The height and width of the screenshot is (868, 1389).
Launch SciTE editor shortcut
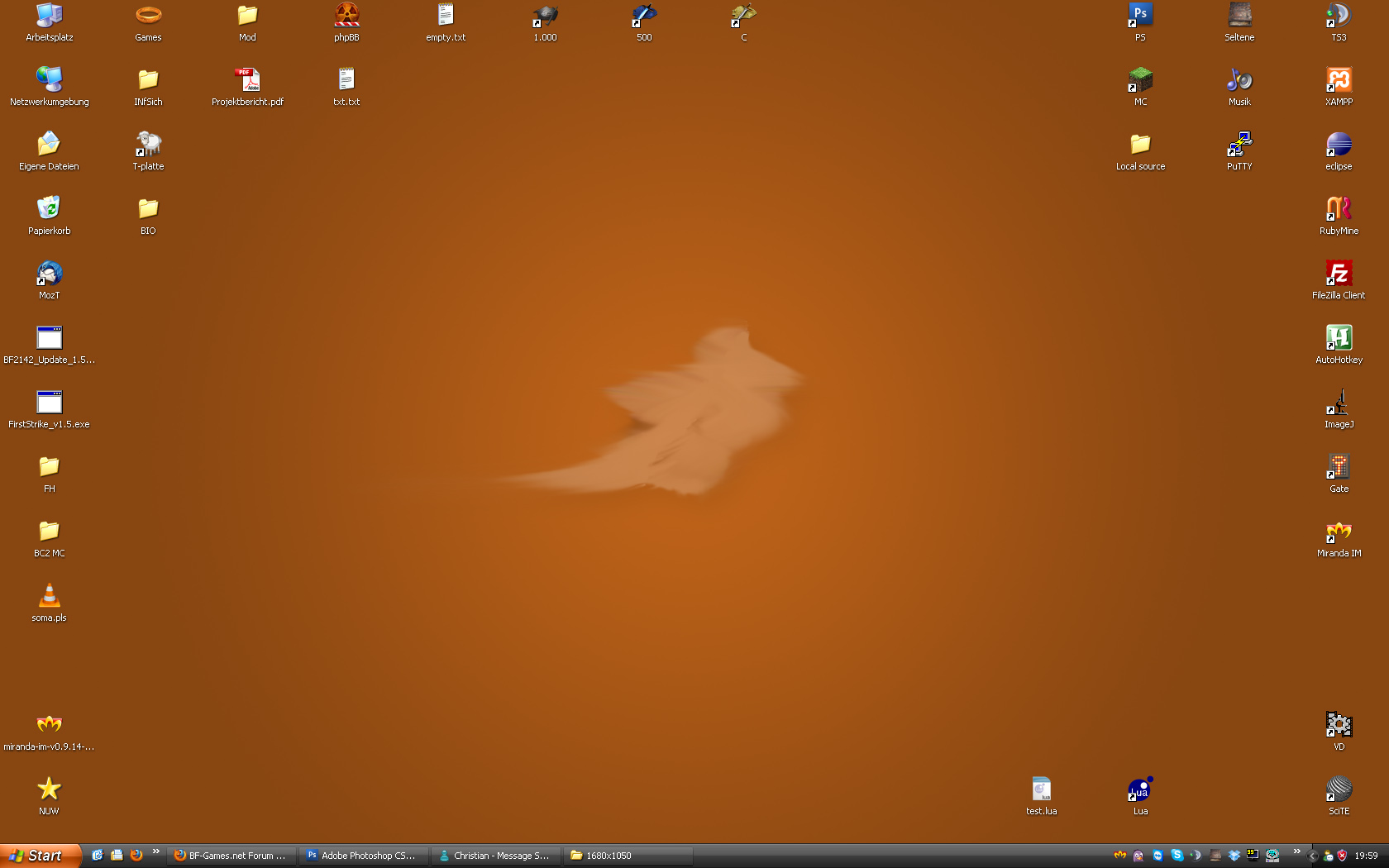tap(1339, 795)
